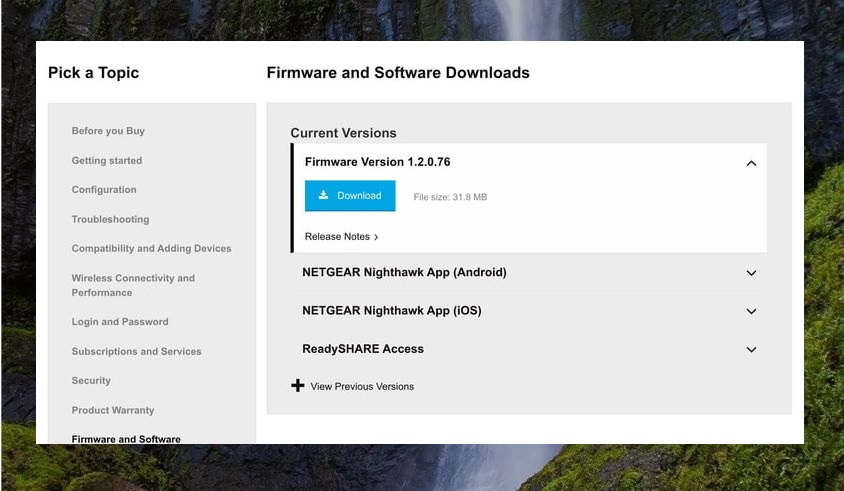Download Firmware Version 1.2.0.76

click(x=350, y=195)
